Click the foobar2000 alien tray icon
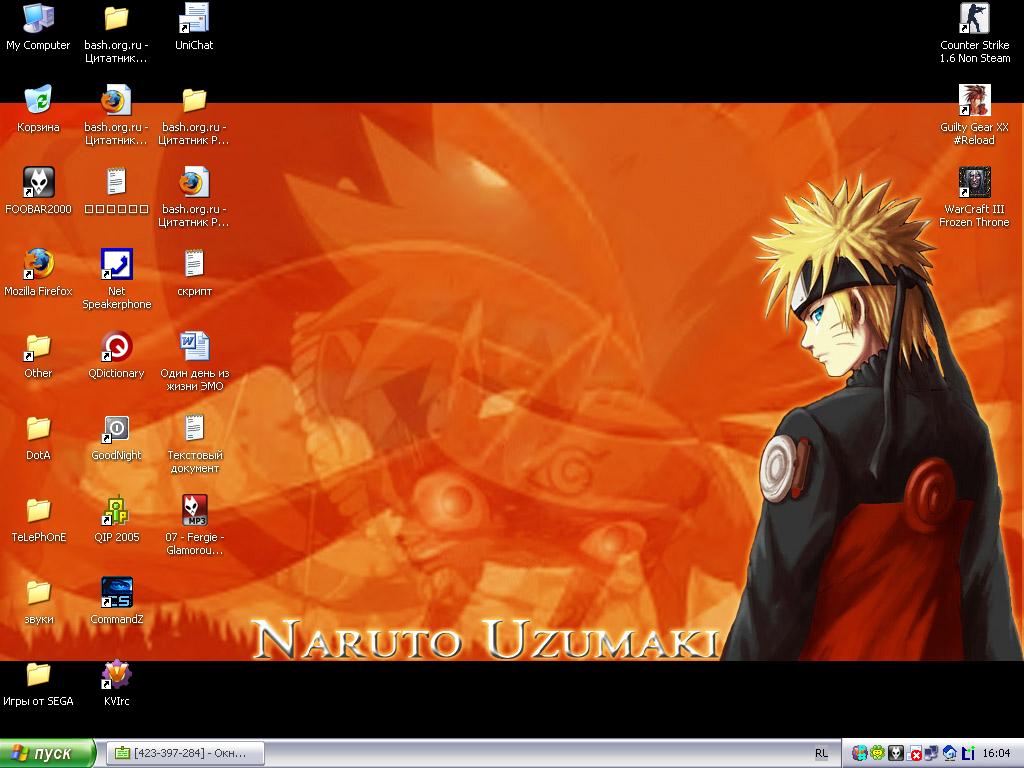Screen dimensions: 1024x768 click(897, 753)
